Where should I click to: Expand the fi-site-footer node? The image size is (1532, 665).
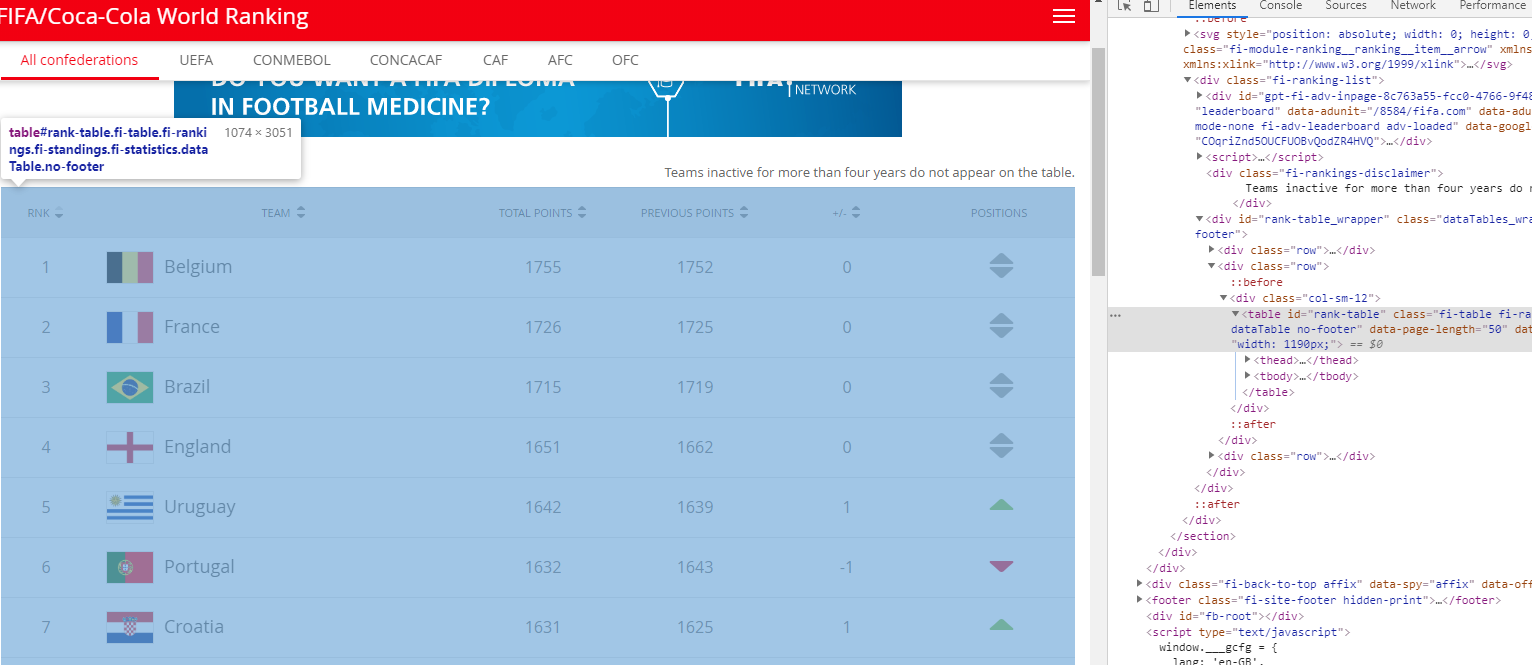(1140, 600)
